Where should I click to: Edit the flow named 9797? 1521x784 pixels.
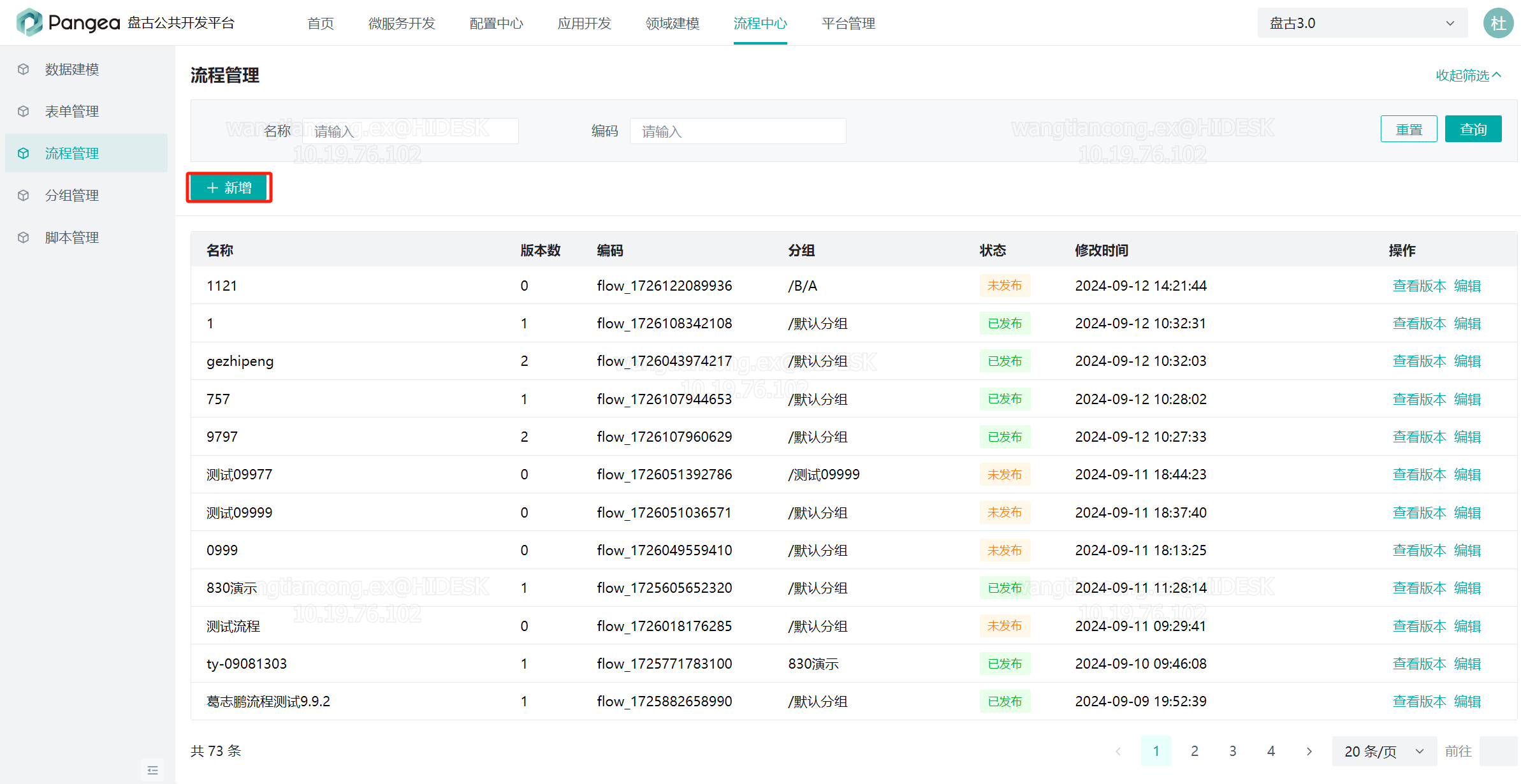[1467, 437]
